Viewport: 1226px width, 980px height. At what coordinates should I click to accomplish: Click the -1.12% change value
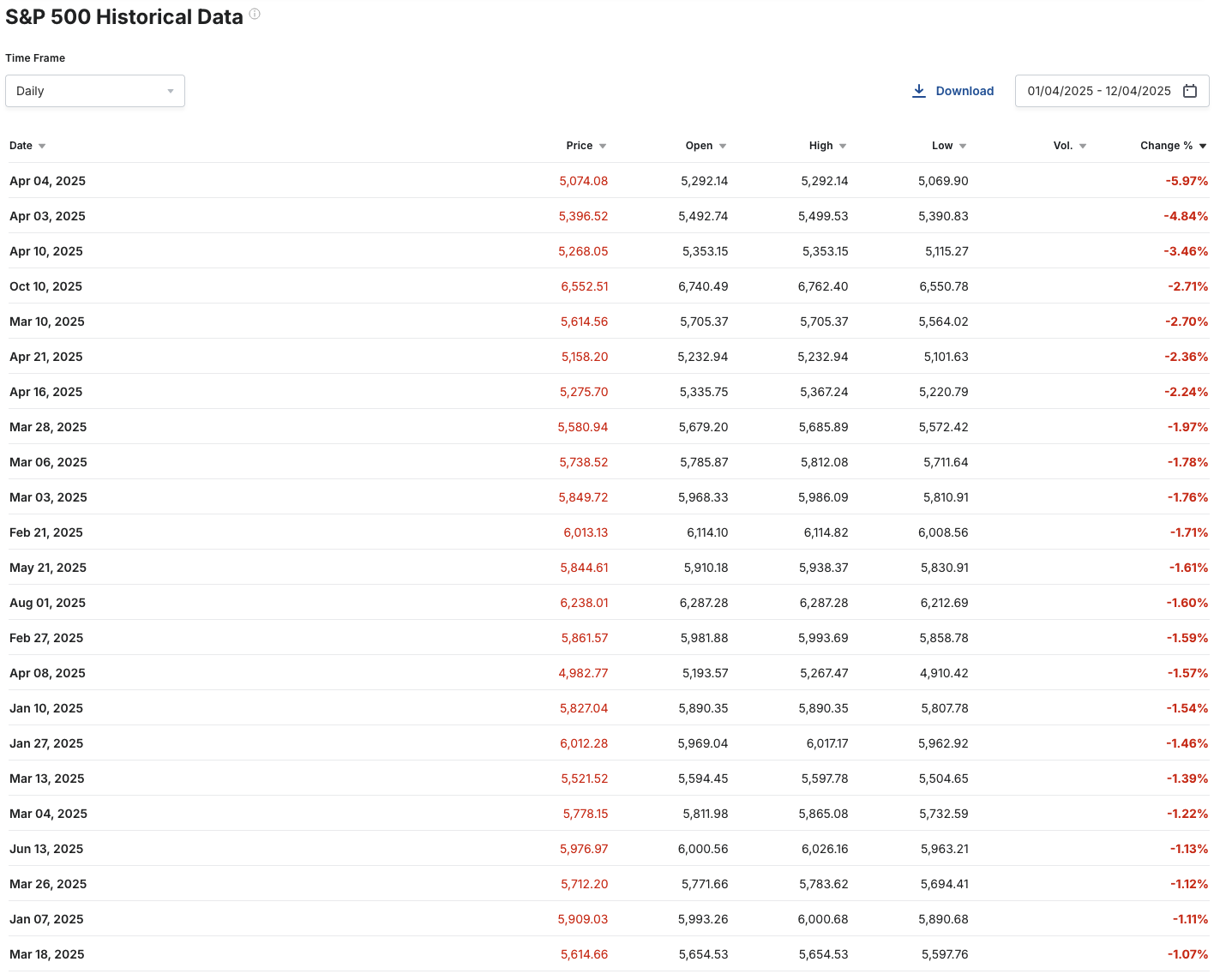click(x=1189, y=884)
